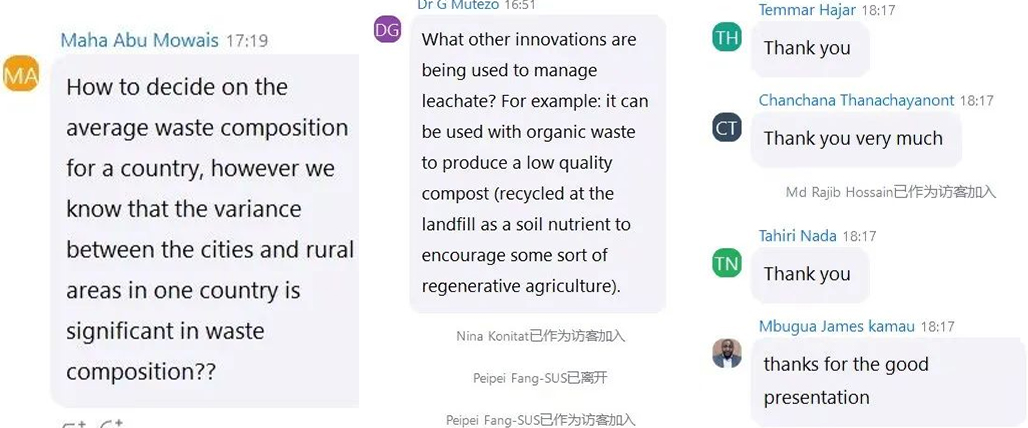This screenshot has width=1028, height=428.
Task: Open sender name Dr G Mutezo
Action: (457, 5)
